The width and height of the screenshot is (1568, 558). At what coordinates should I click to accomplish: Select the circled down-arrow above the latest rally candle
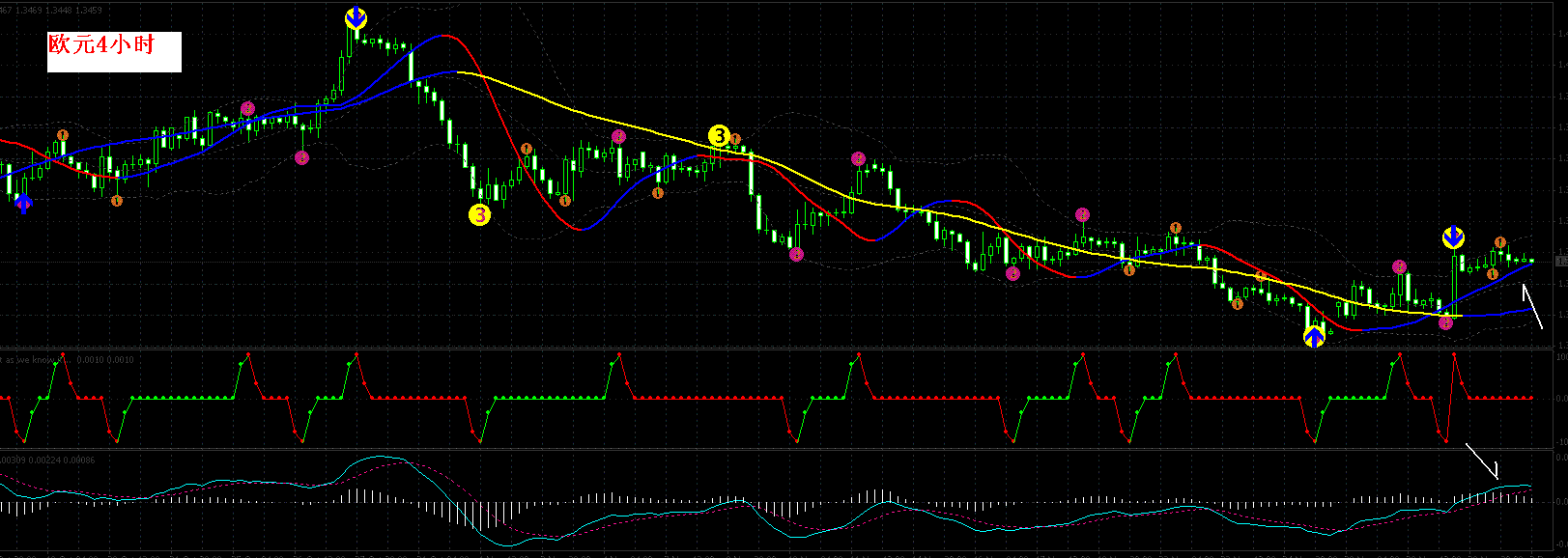1453,237
